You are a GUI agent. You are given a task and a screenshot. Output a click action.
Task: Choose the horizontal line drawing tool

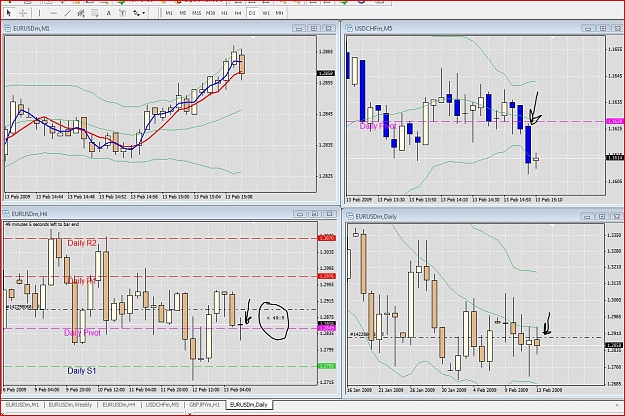(53, 13)
